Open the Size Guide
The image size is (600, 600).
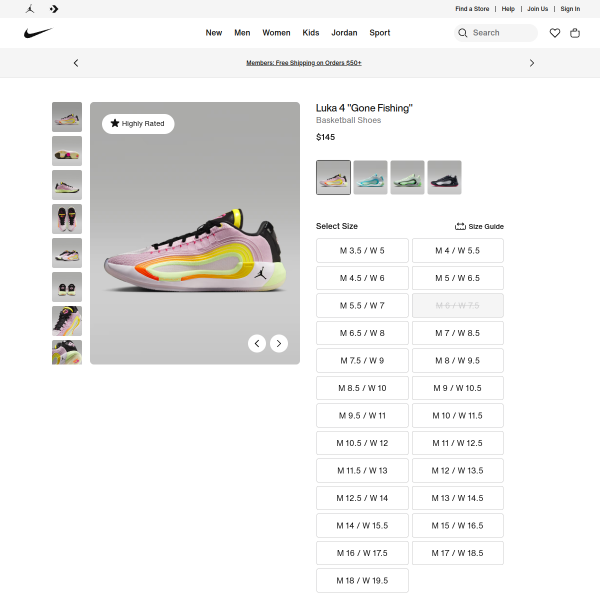click(x=479, y=227)
